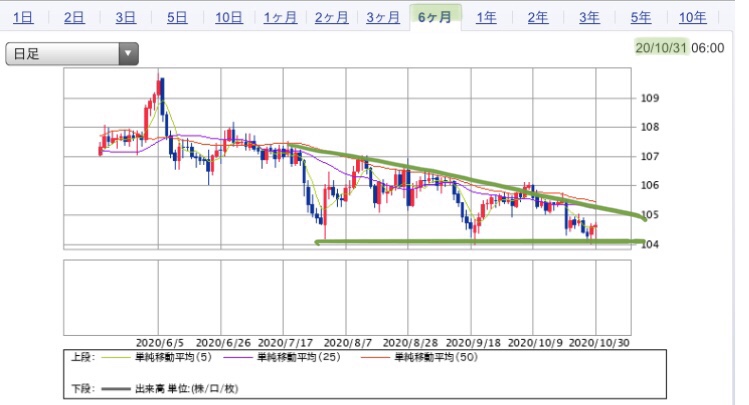
Task: Click the 107 price axis label
Action: pos(650,156)
